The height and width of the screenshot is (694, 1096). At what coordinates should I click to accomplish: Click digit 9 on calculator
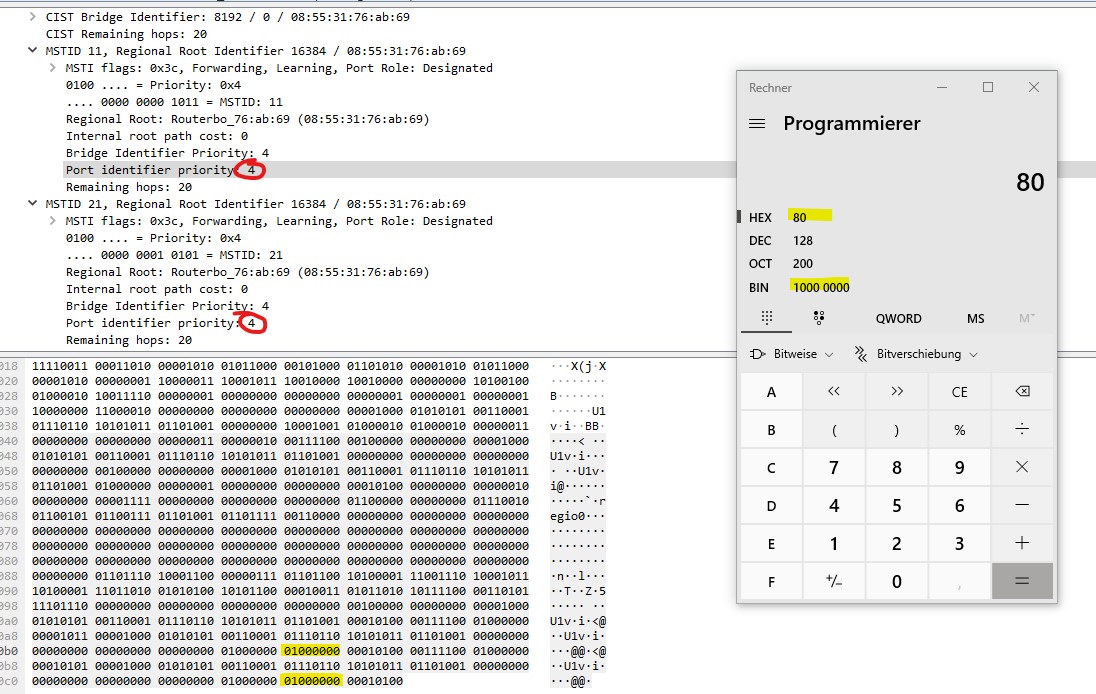[960, 467]
